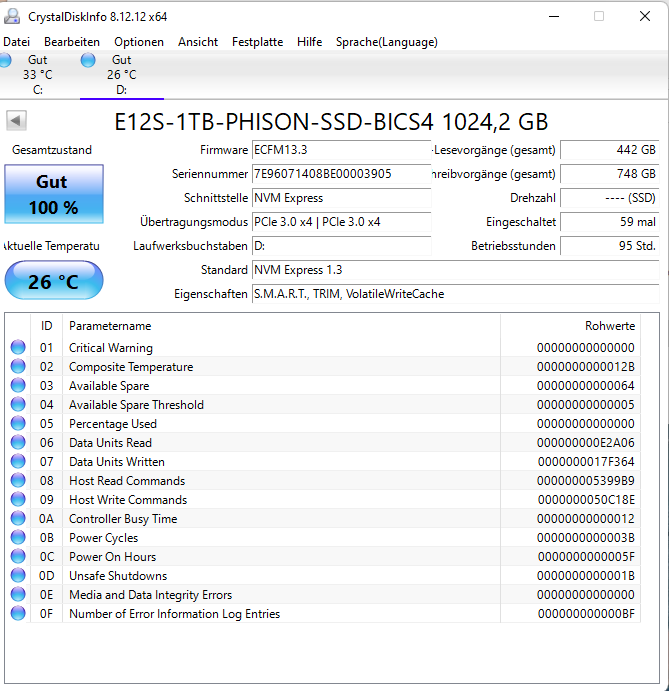Click the blue health orb of drive D:
This screenshot has height=691, width=669.
(88, 60)
